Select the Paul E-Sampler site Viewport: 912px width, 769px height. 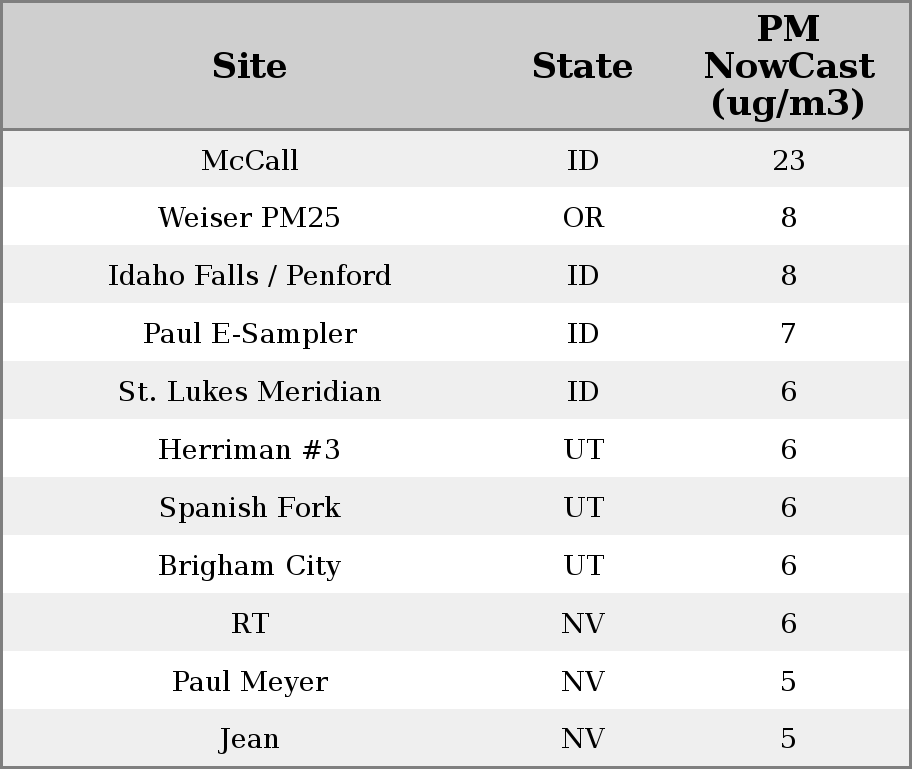pos(249,334)
